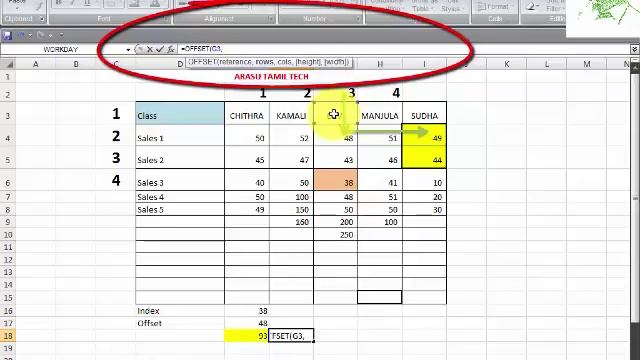The image size is (640, 360).
Task: Open the Number group dialog launcher
Action: point(358,19)
